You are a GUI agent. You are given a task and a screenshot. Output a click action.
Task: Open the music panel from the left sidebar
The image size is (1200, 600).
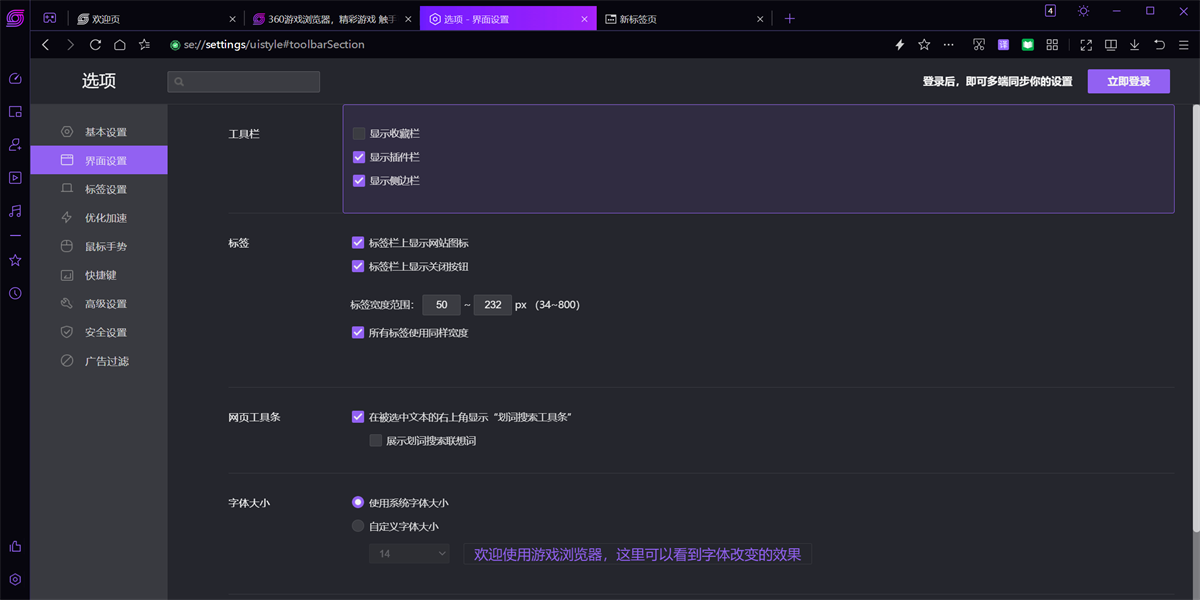[14, 210]
